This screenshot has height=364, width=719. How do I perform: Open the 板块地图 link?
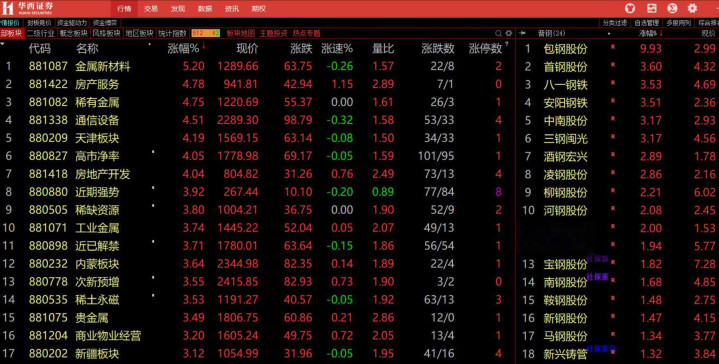(241, 33)
